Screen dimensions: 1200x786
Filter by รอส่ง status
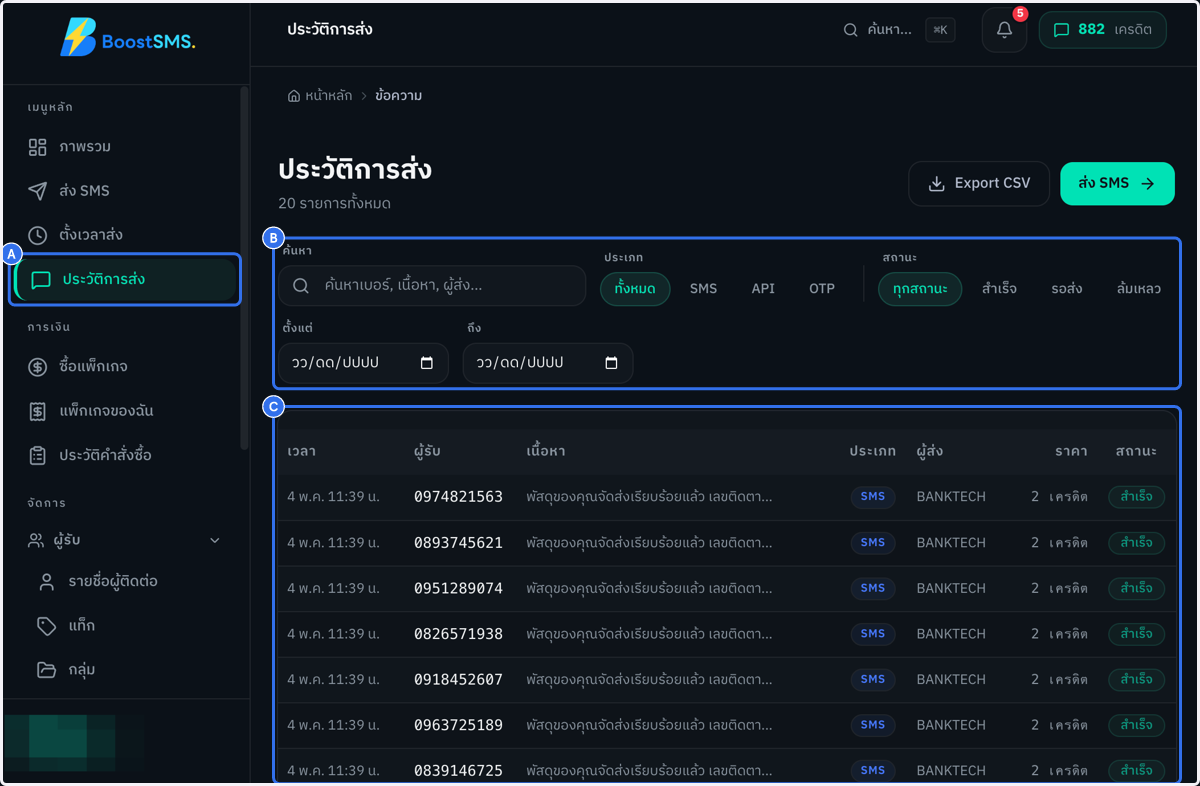pos(1067,289)
